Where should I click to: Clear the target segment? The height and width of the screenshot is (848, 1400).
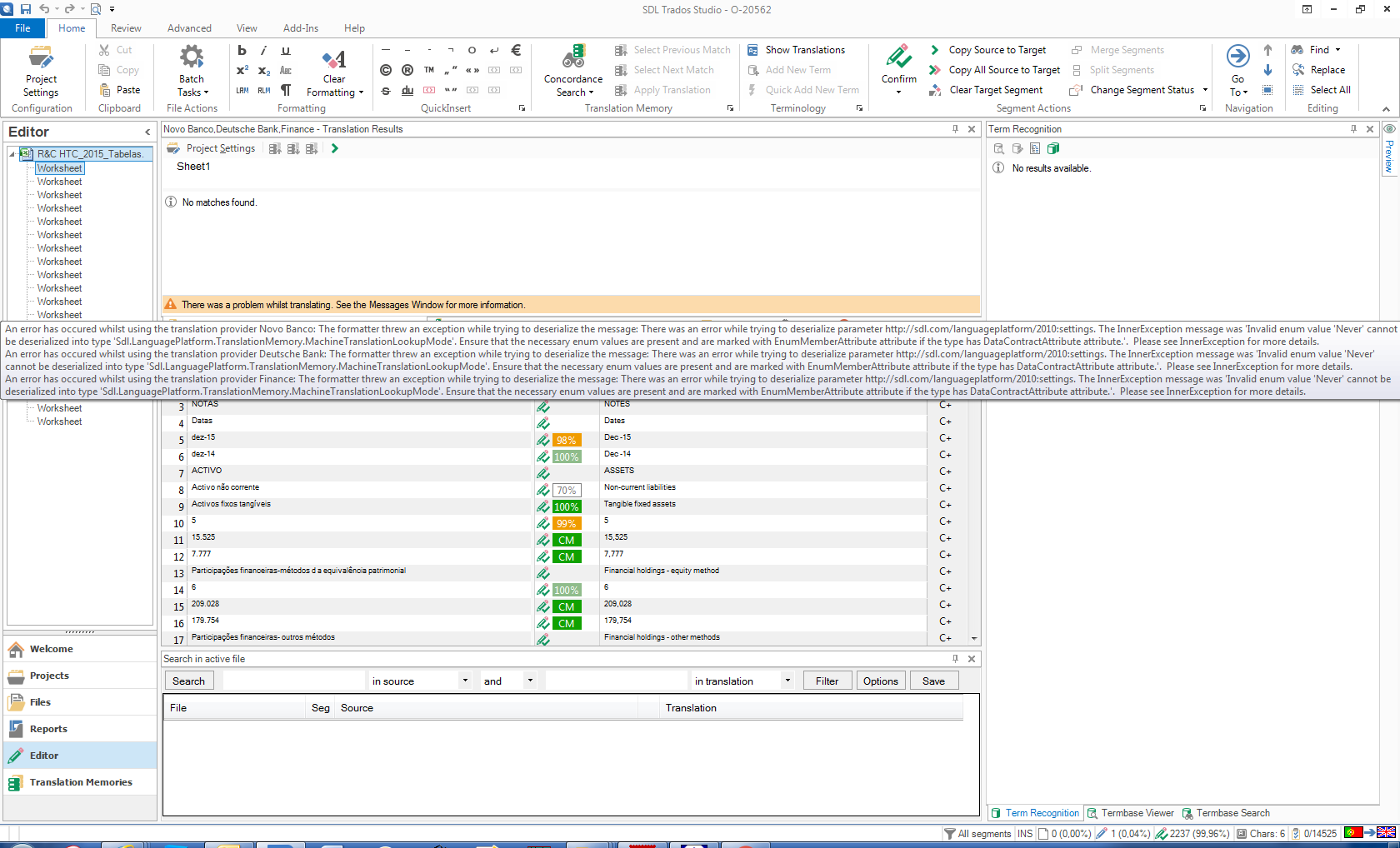point(986,90)
